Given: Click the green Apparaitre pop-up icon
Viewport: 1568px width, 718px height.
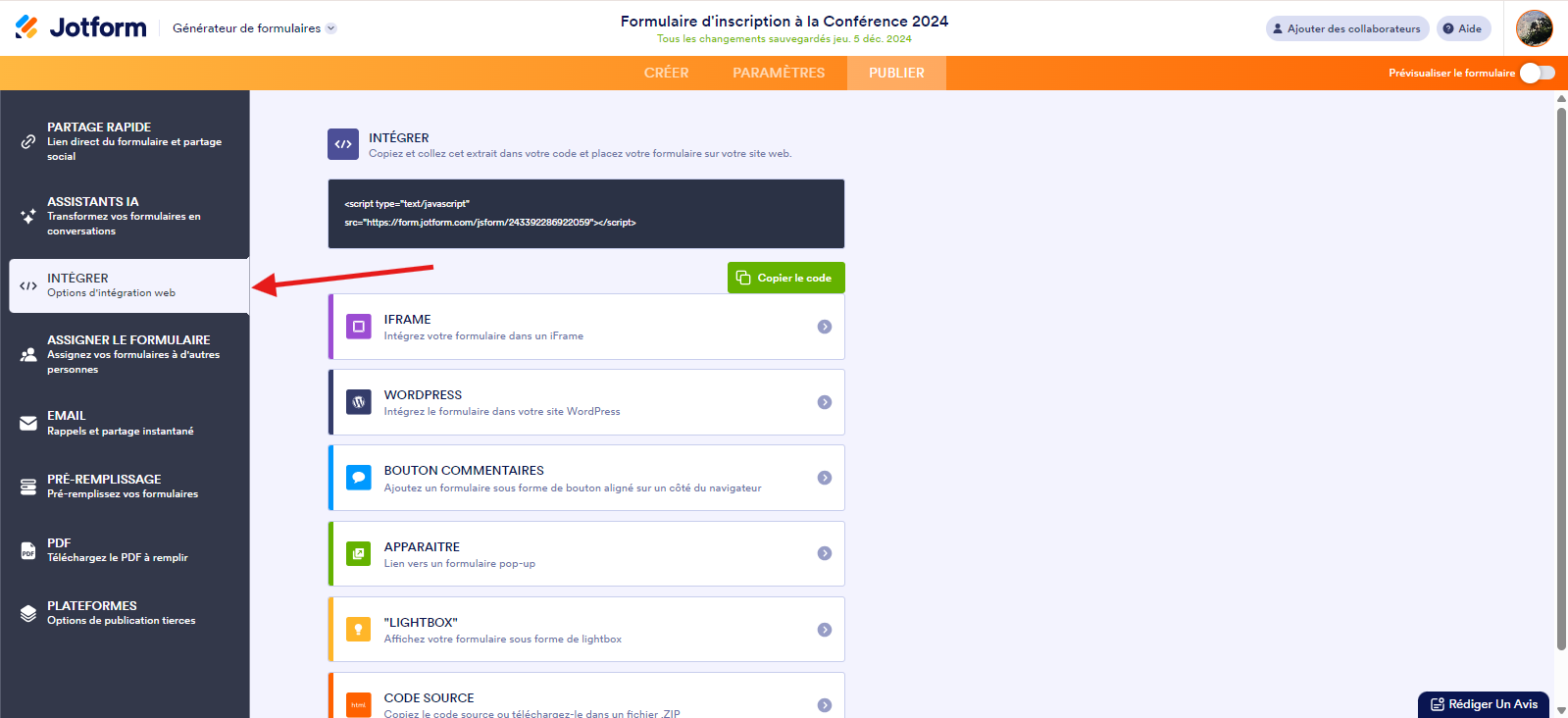Looking at the screenshot, I should 359,554.
